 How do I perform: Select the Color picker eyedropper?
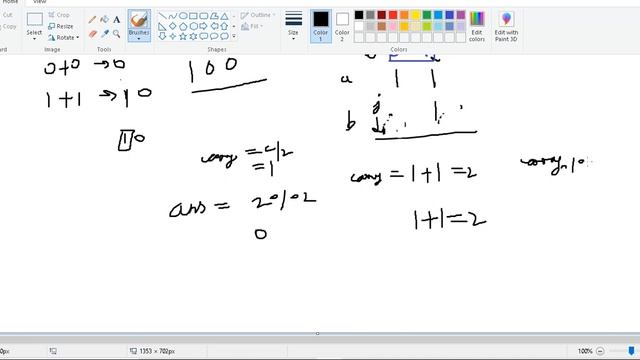105,34
